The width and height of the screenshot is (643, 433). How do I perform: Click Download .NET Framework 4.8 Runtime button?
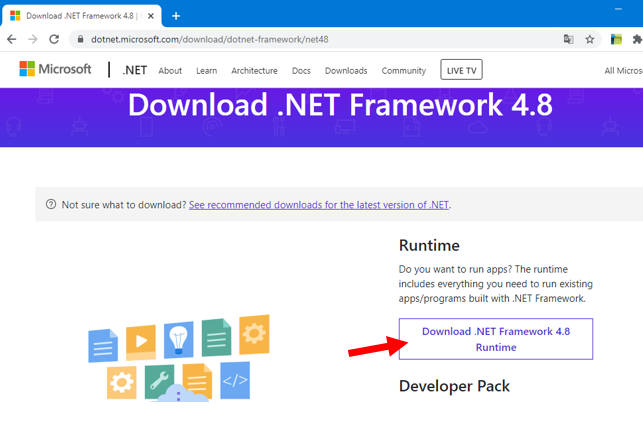(x=496, y=339)
